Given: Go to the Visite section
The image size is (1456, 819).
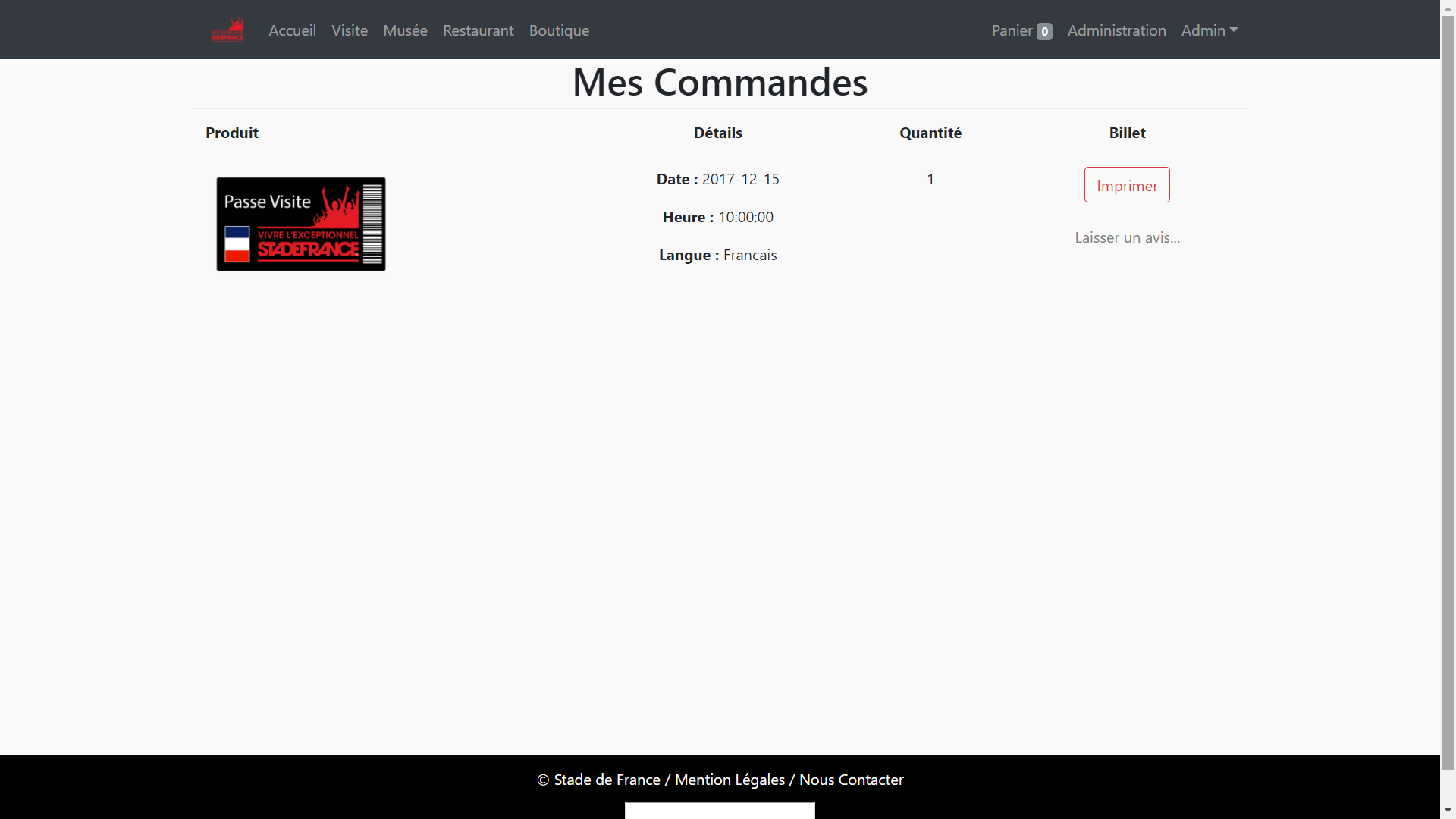Looking at the screenshot, I should (350, 30).
